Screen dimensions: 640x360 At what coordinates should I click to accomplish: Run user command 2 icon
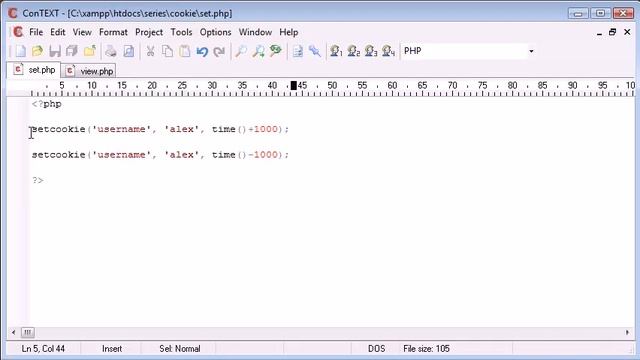coord(353,51)
